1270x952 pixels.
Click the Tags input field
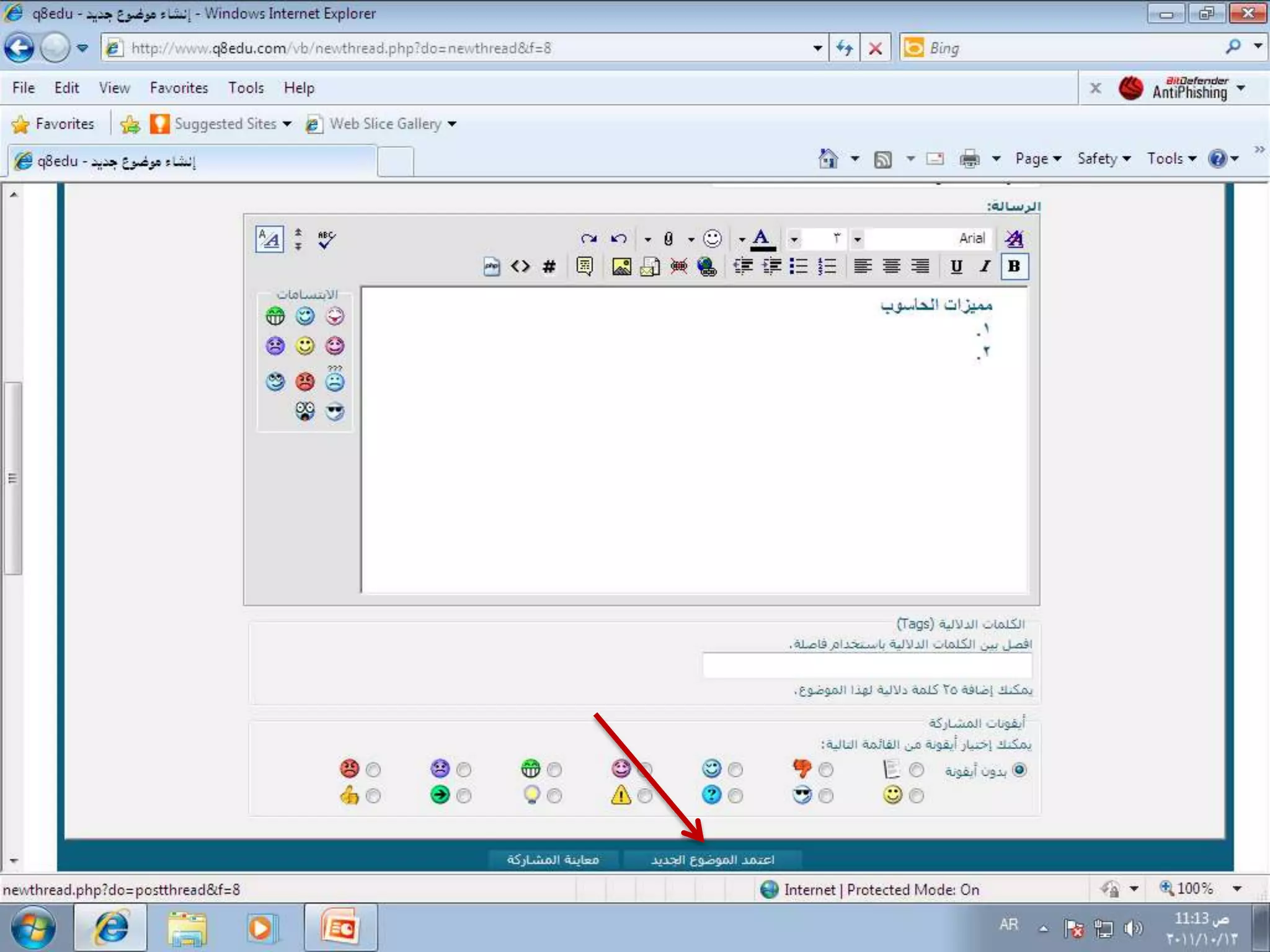coord(867,666)
